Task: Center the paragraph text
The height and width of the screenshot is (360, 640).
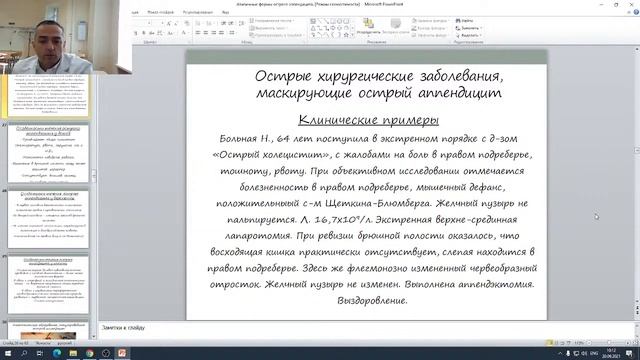Action: point(206,33)
